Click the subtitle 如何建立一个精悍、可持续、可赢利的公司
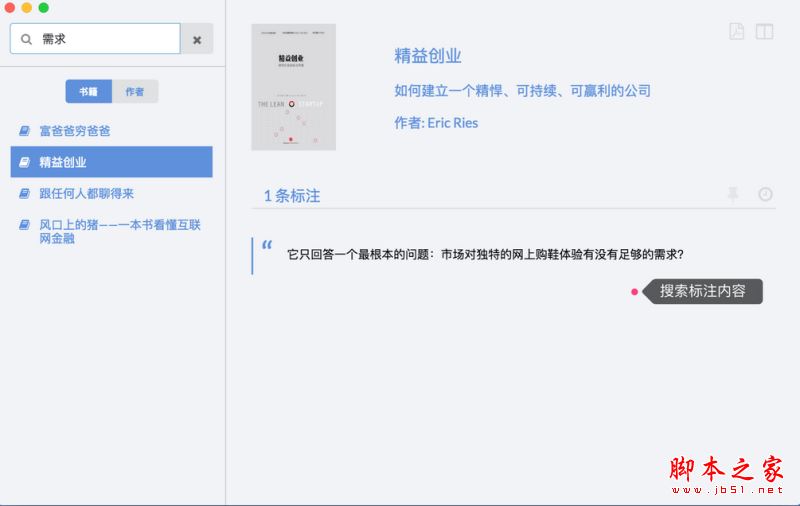The width and height of the screenshot is (800, 506). pyautogui.click(x=522, y=91)
